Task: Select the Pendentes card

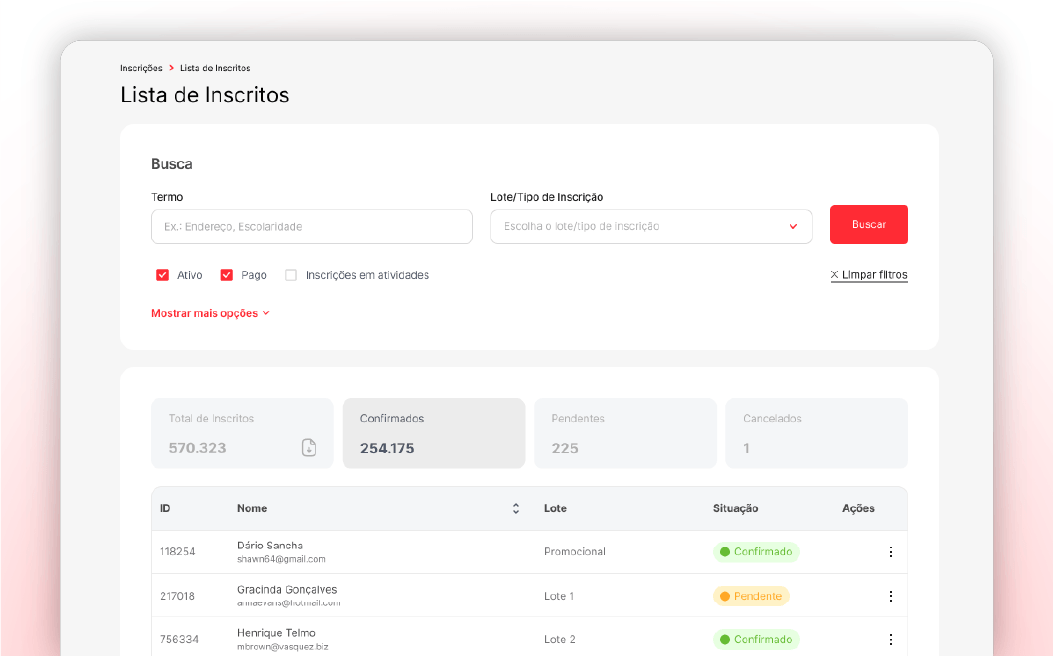Action: [625, 433]
